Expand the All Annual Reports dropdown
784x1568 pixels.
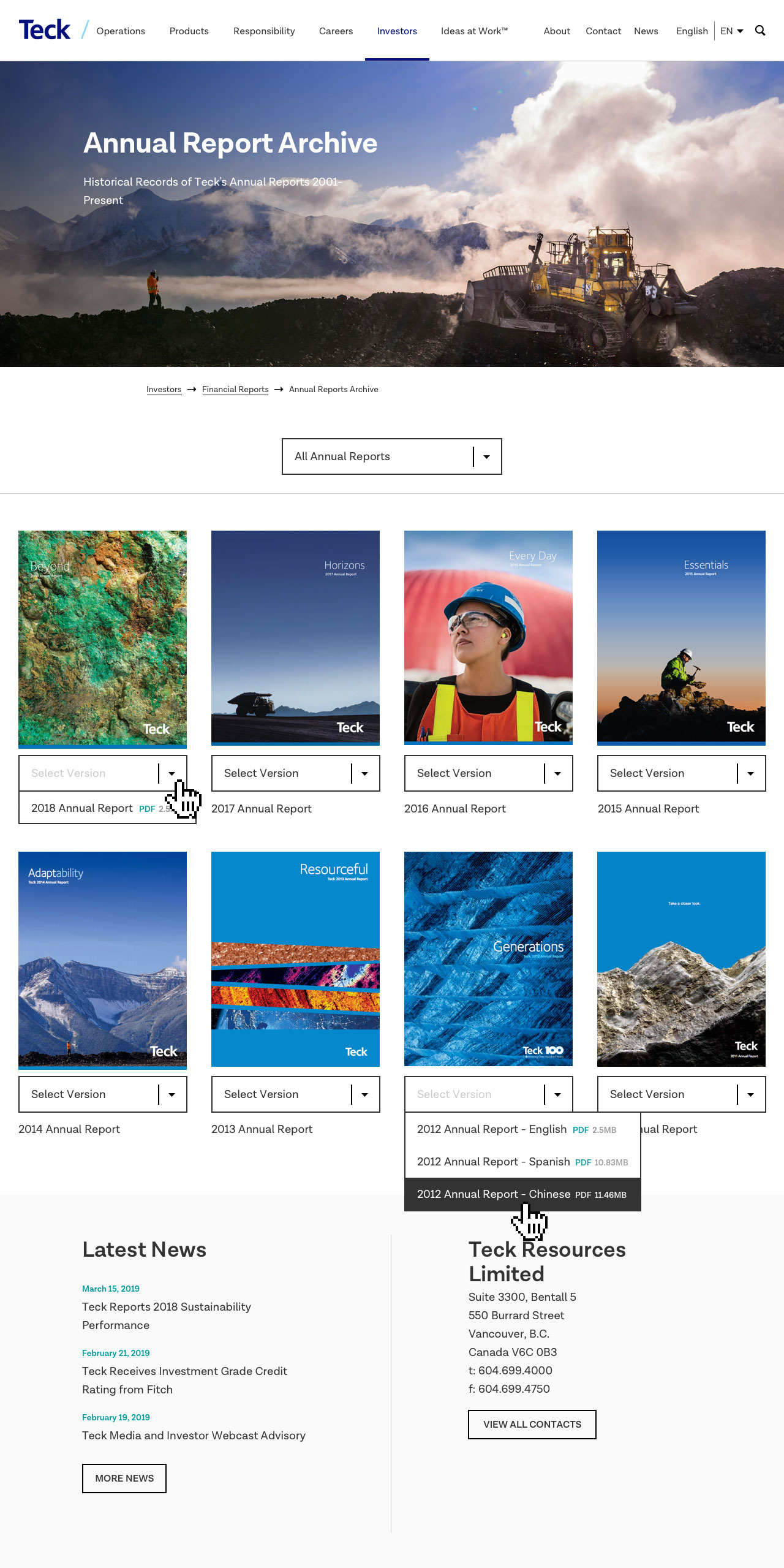[x=392, y=456]
